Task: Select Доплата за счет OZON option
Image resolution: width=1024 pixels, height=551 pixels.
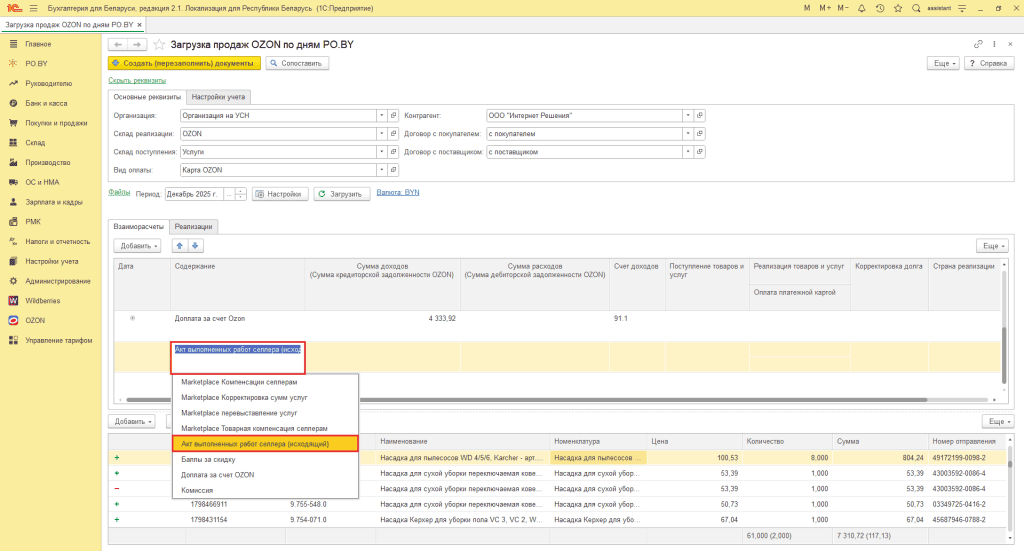Action: (265, 475)
